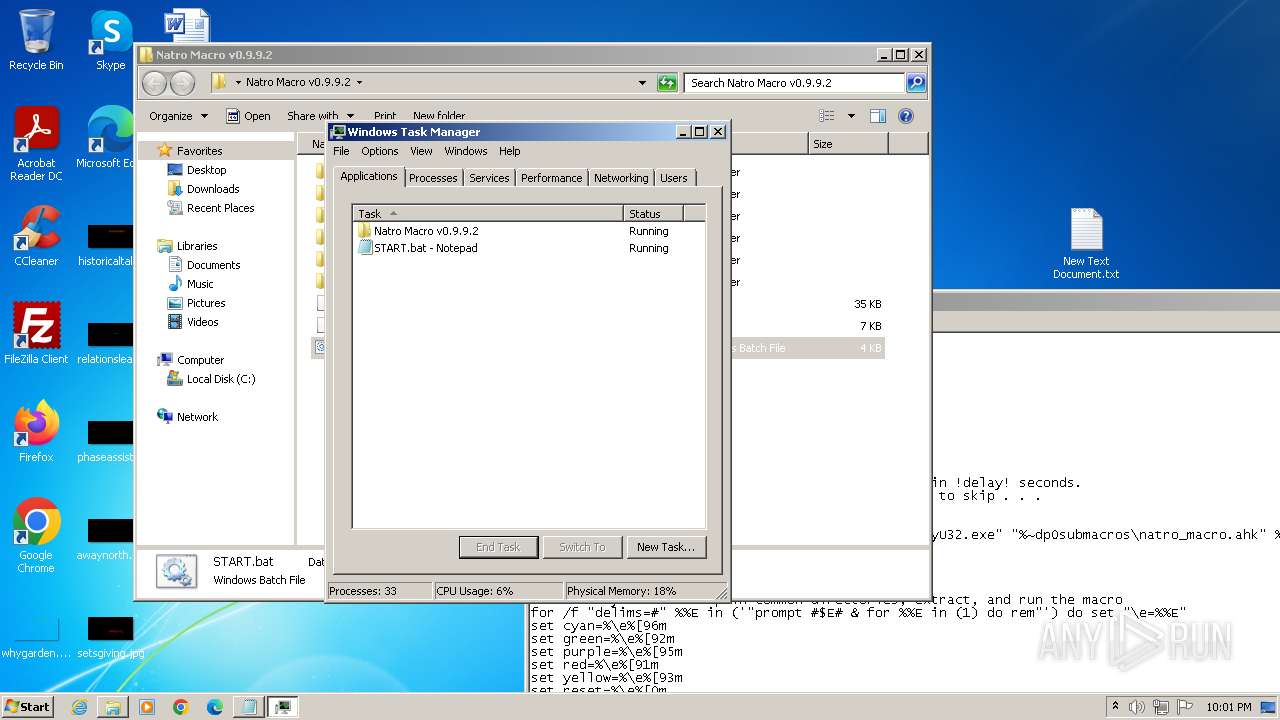Image resolution: width=1280 pixels, height=720 pixels.
Task: Click the Size column header in Explorer
Action: 847,144
